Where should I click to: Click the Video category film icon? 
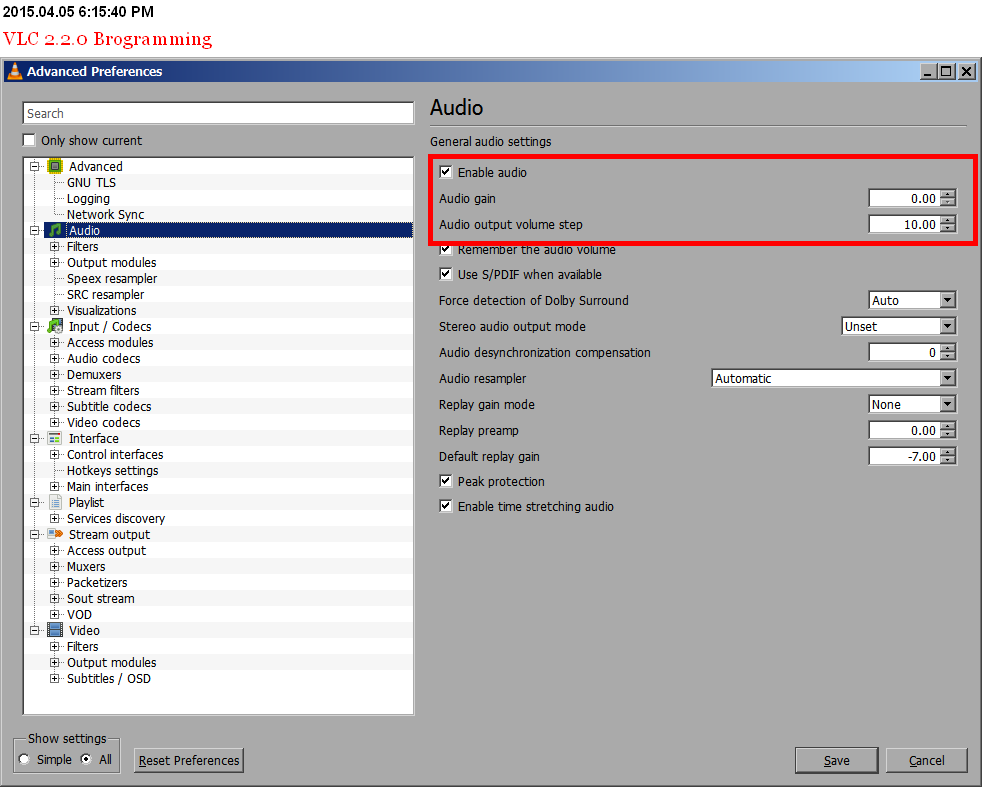point(55,630)
